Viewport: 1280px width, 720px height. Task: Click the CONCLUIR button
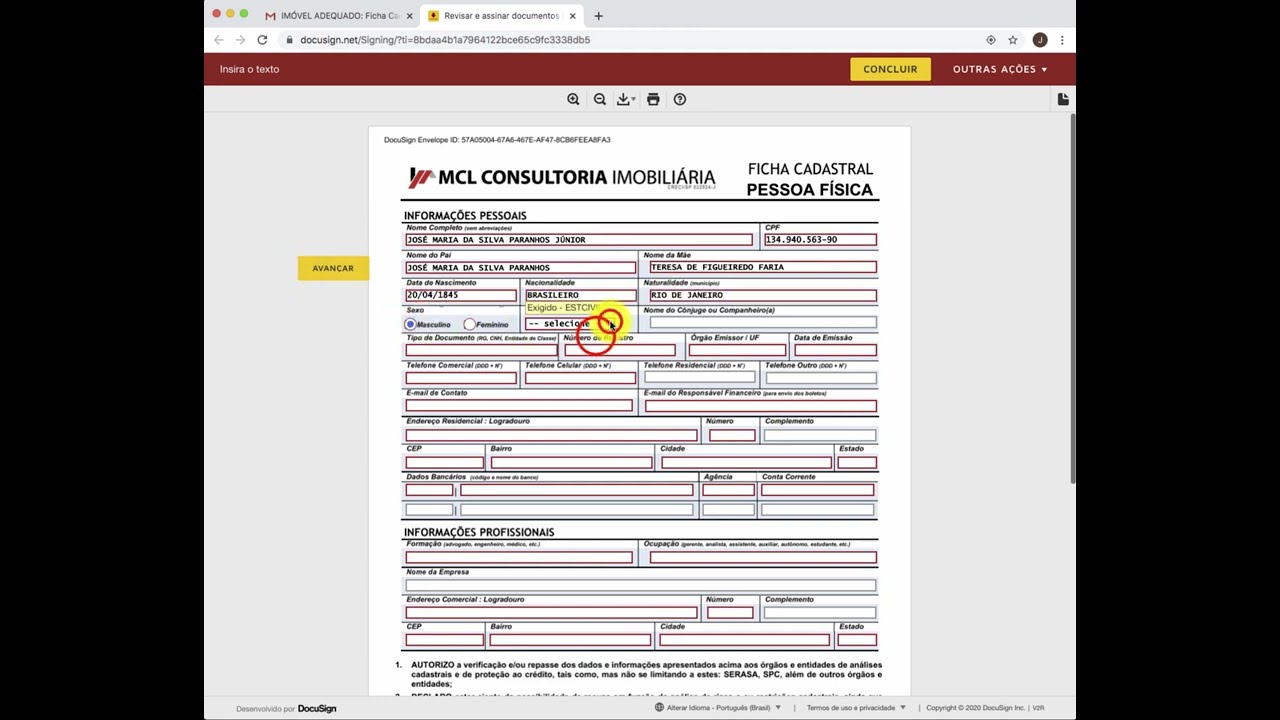point(890,69)
